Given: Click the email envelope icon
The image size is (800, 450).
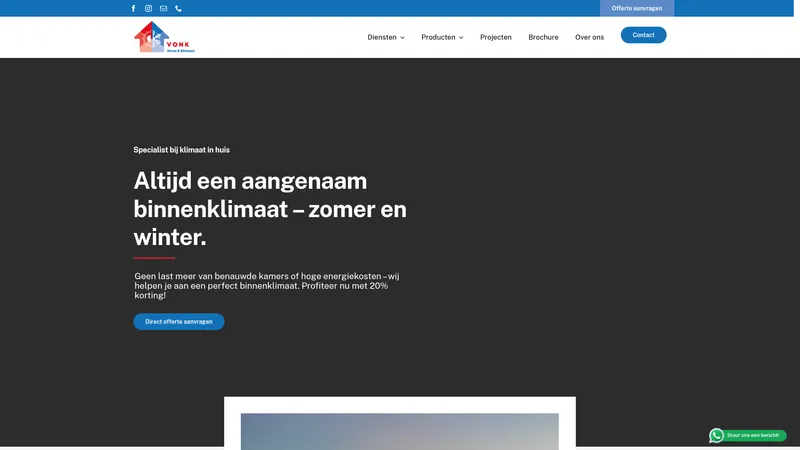Looking at the screenshot, I should click(163, 8).
